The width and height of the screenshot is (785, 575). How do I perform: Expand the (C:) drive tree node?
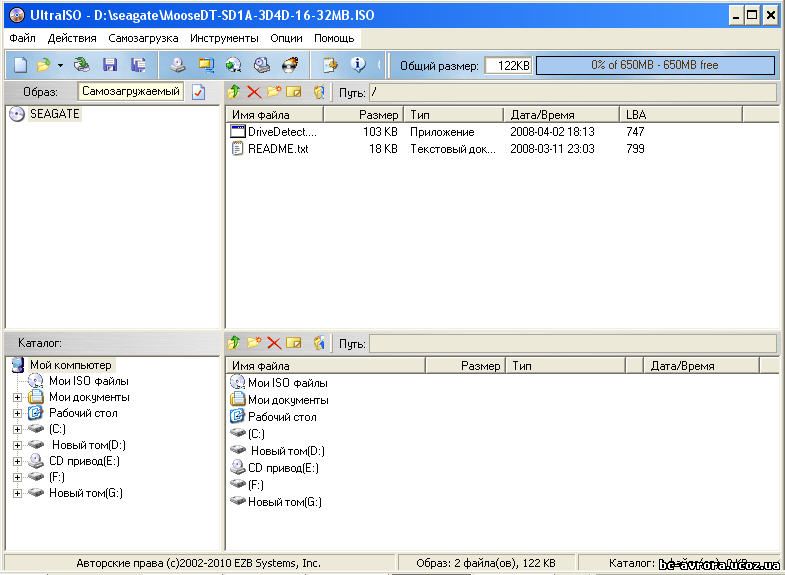point(18,429)
